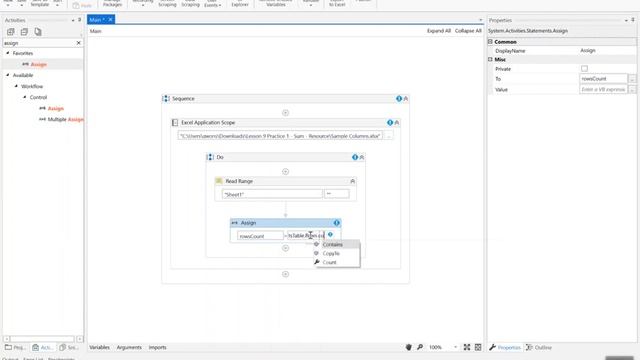The height and width of the screenshot is (360, 640).
Task: Click the Value VB expression field
Action: (x=603, y=89)
